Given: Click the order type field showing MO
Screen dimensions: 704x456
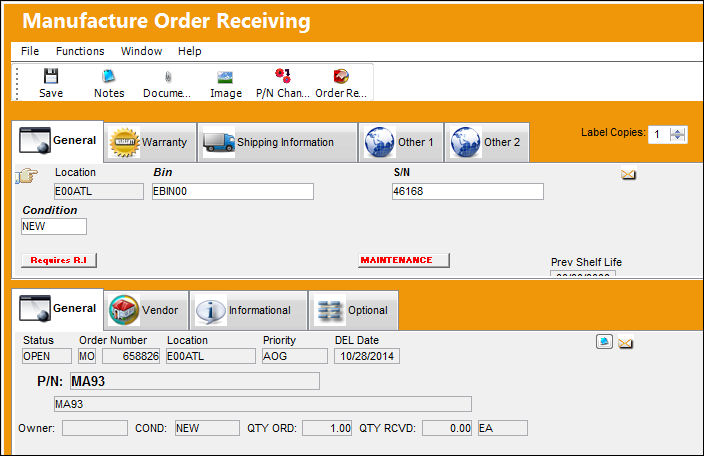Looking at the screenshot, I should (87, 356).
